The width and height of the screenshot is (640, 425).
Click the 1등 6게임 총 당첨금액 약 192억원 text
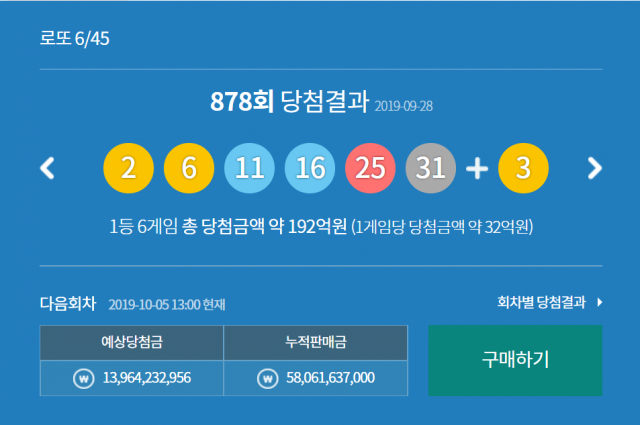228,226
